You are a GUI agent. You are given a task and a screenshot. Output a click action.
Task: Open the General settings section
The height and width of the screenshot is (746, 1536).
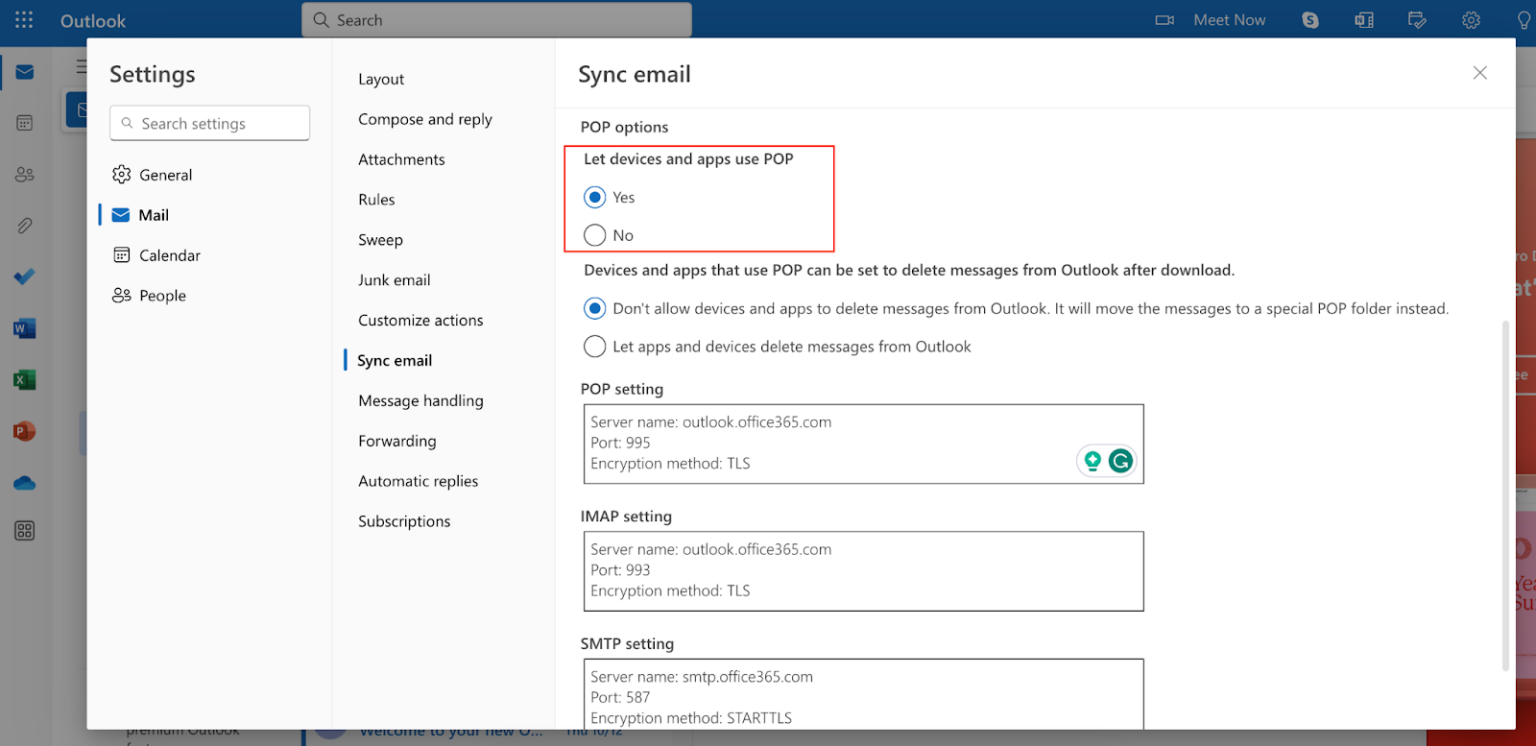(x=164, y=174)
